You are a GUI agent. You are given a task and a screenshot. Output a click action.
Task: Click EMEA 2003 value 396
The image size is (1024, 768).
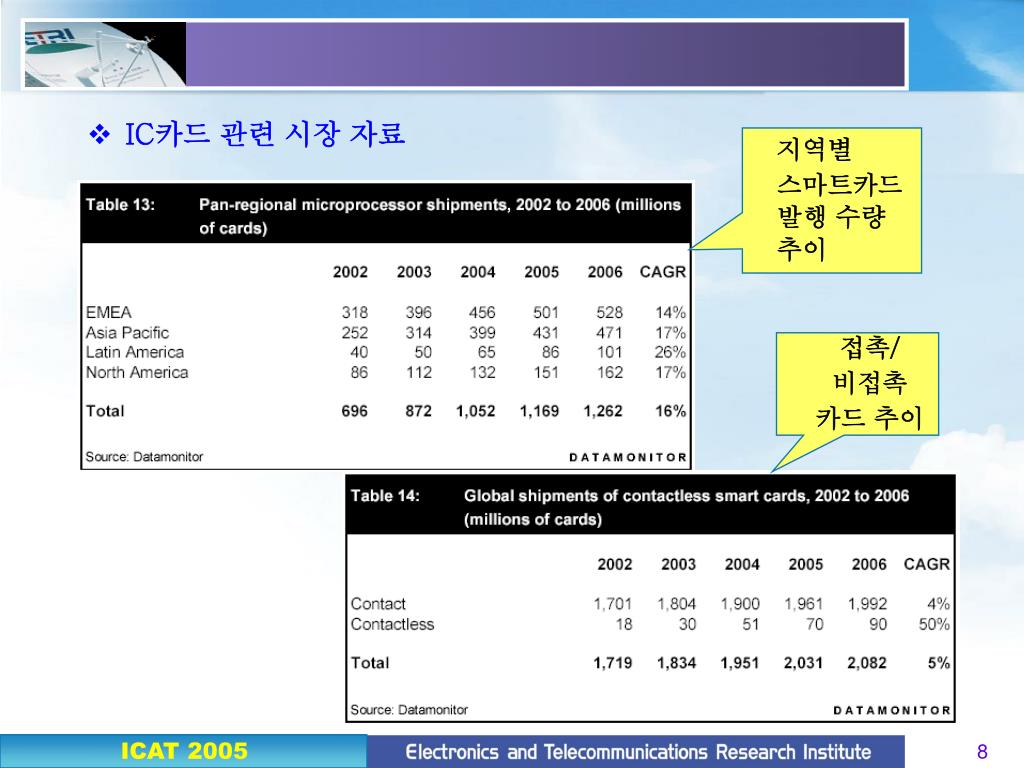click(x=418, y=312)
